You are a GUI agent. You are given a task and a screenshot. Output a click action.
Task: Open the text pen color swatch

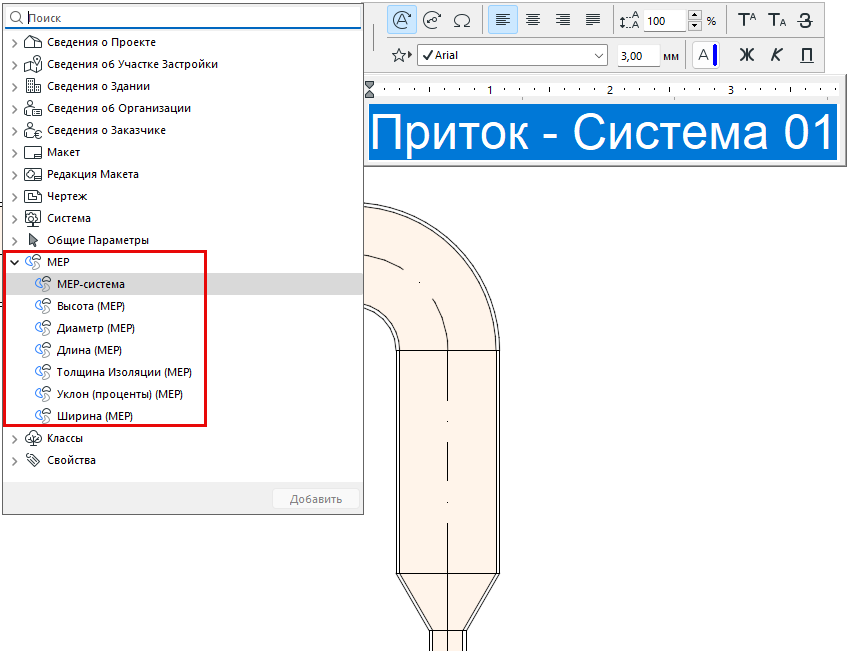tap(705, 55)
